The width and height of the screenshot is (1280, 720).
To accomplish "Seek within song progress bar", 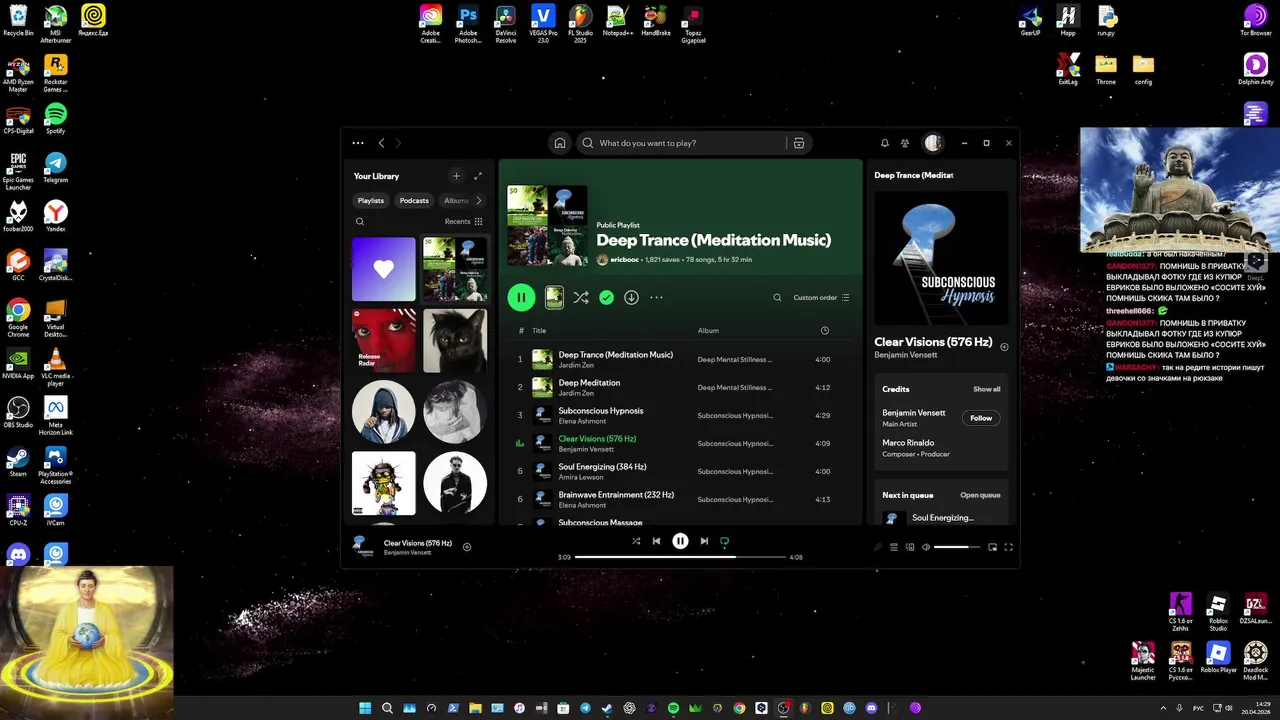I will [680, 557].
